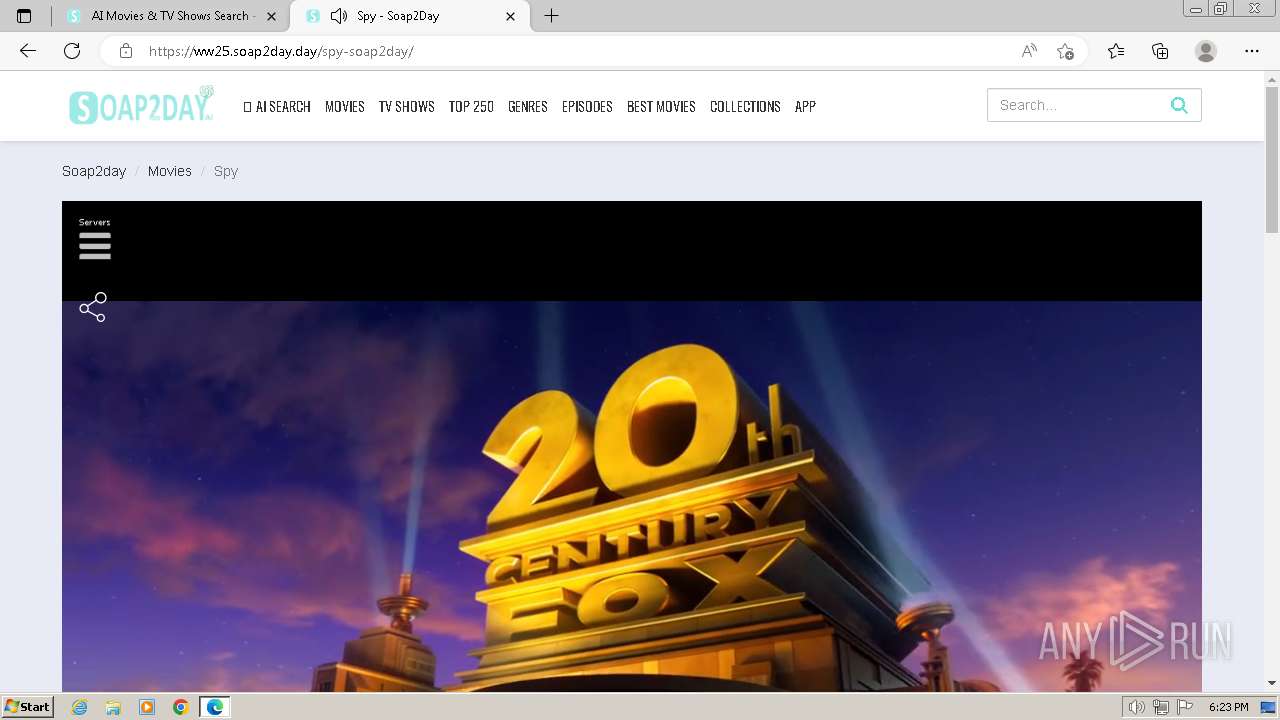Launch Internet Explorer from taskbar
Screen dimensions: 1280x720
tap(80, 707)
